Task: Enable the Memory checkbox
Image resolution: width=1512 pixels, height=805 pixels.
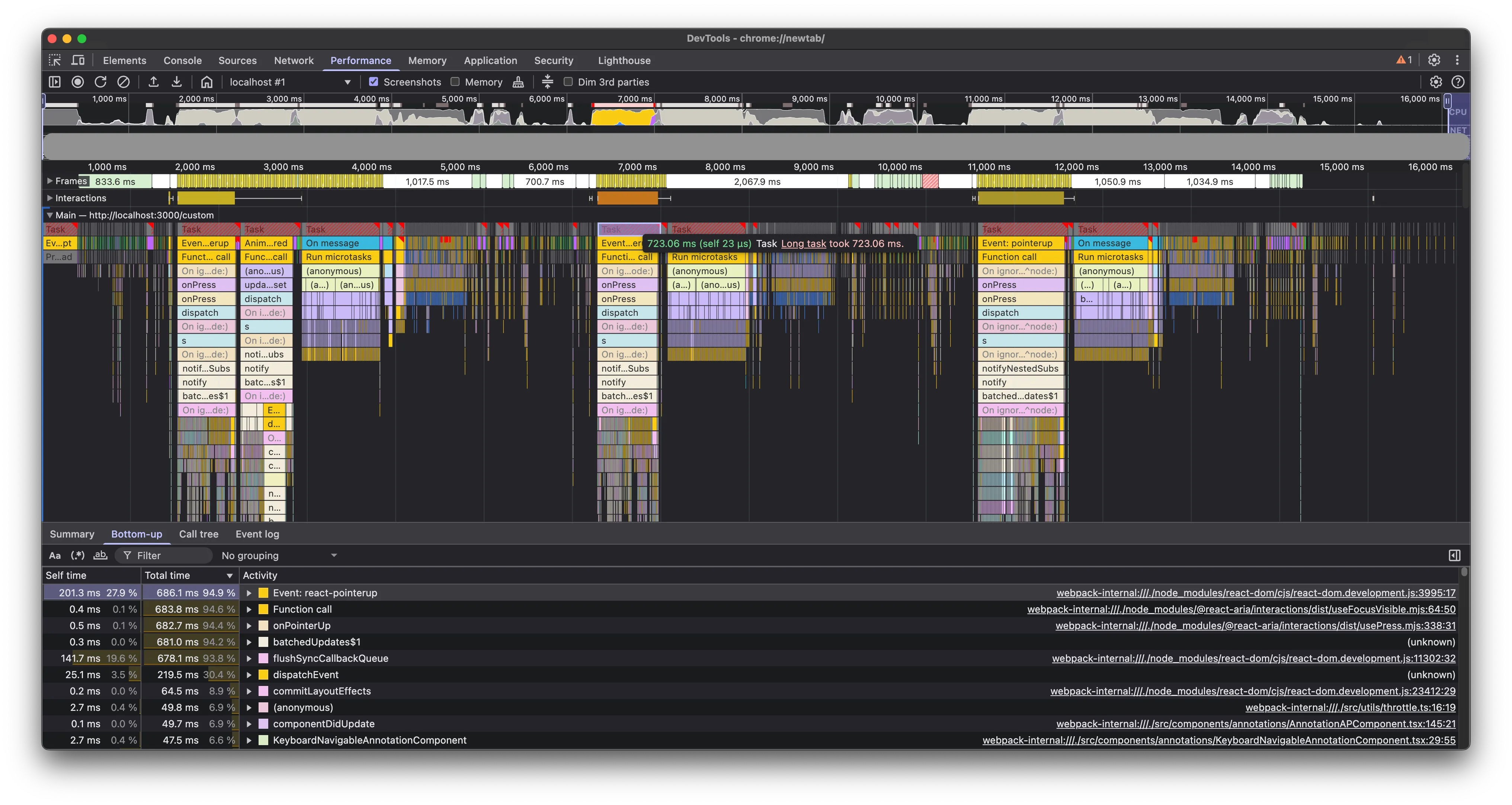Action: tap(455, 82)
